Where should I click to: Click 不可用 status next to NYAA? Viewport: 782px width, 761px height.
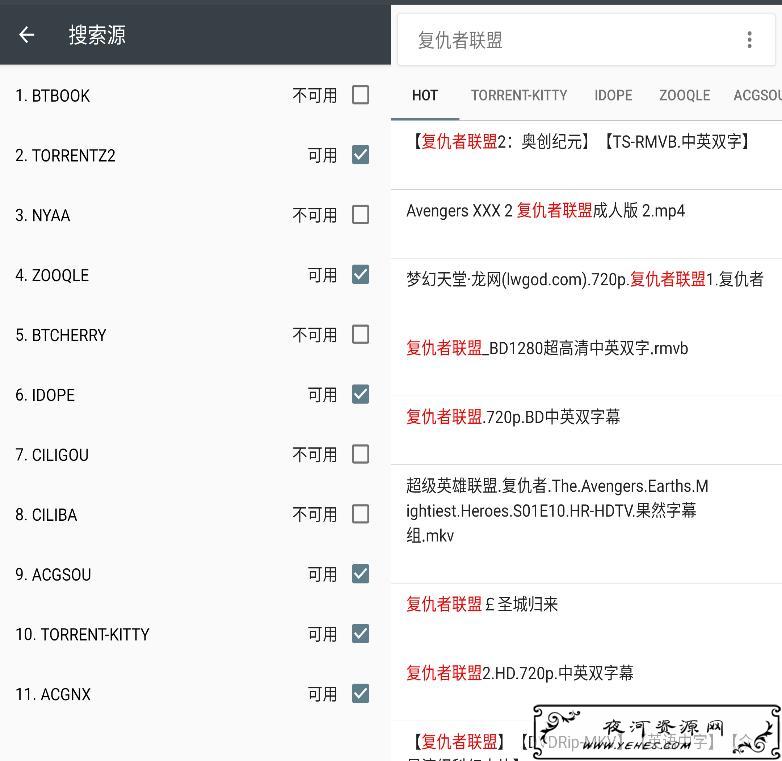coord(315,215)
